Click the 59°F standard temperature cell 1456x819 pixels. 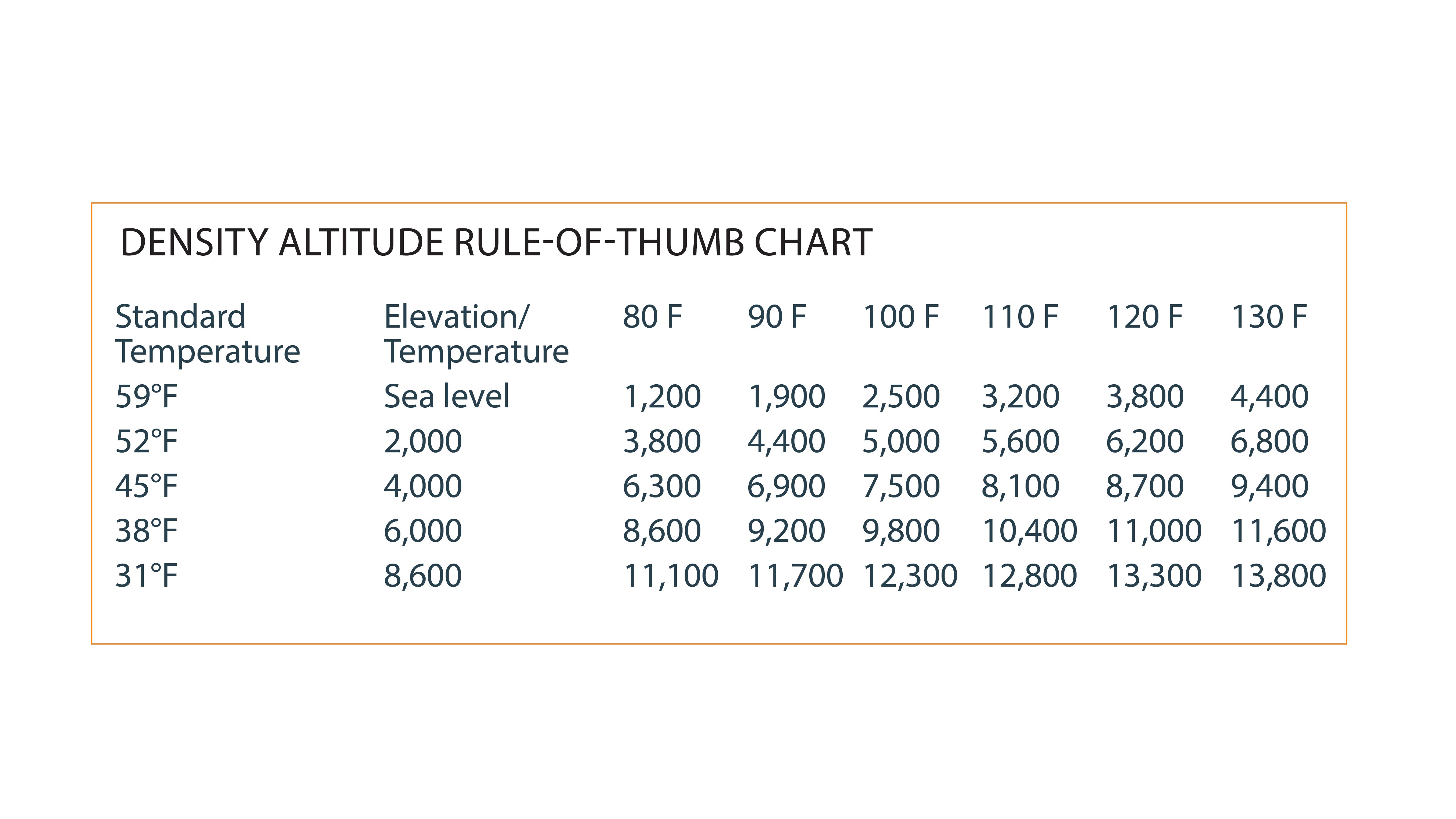click(x=147, y=396)
